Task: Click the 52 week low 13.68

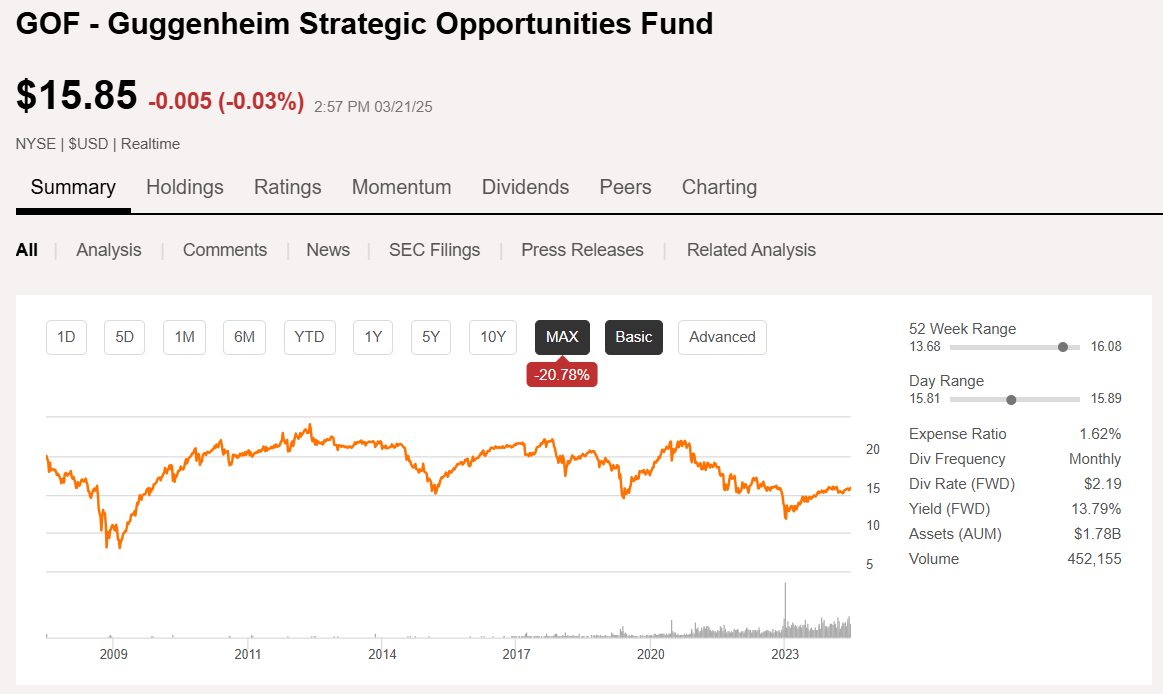Action: pyautogui.click(x=925, y=346)
